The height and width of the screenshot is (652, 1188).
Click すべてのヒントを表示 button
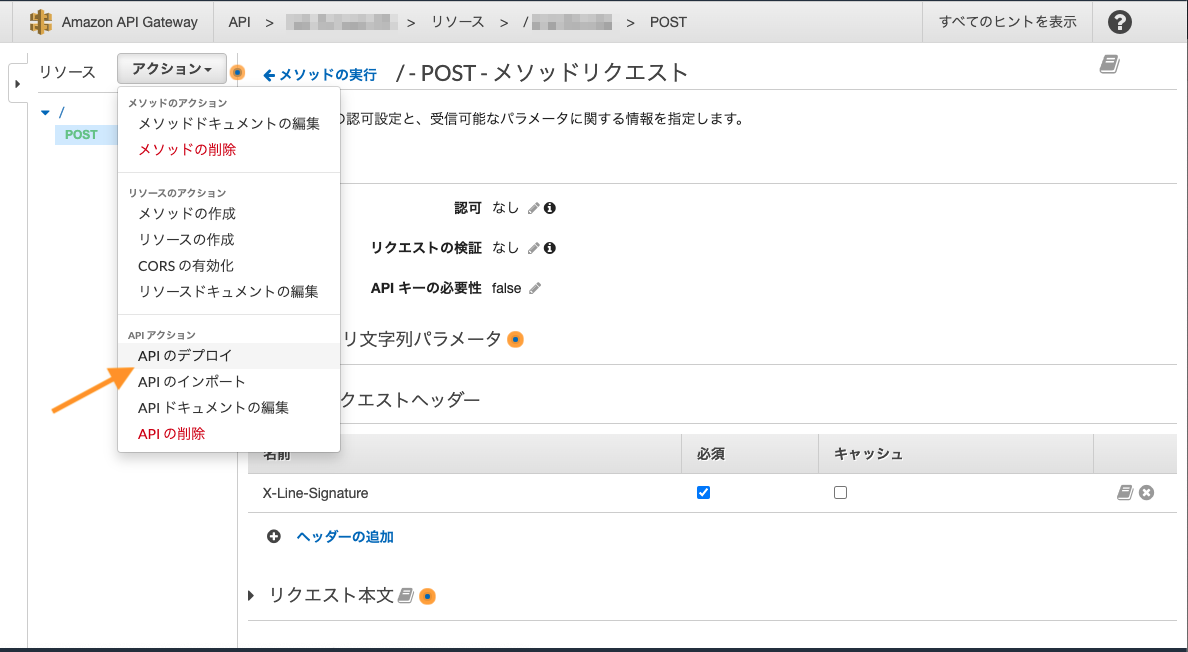[1008, 22]
